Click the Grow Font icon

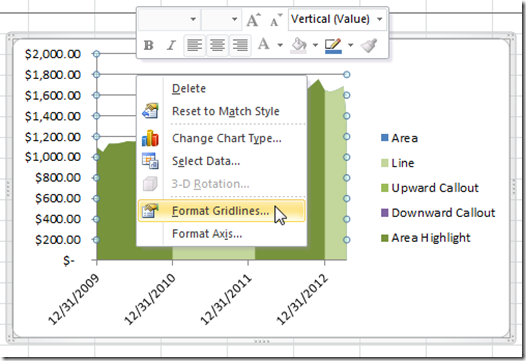(253, 20)
